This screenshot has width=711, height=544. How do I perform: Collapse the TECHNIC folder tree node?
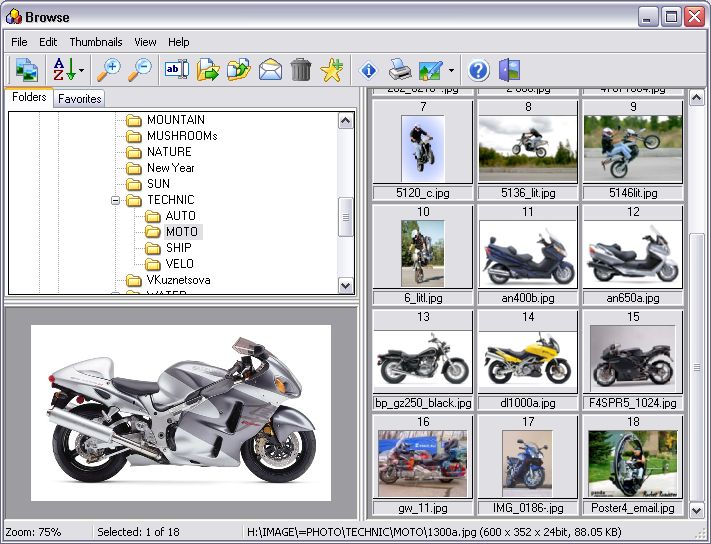pos(115,200)
